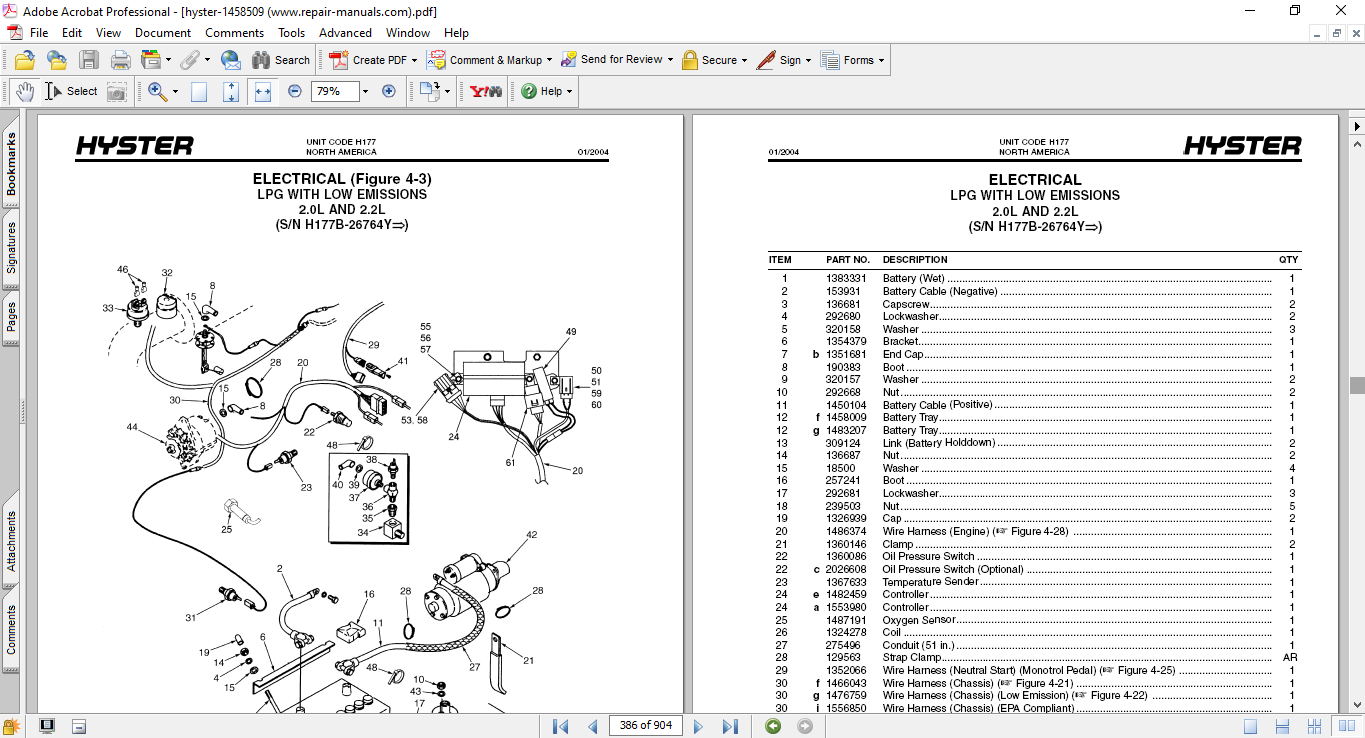Jump to the last page

730,726
